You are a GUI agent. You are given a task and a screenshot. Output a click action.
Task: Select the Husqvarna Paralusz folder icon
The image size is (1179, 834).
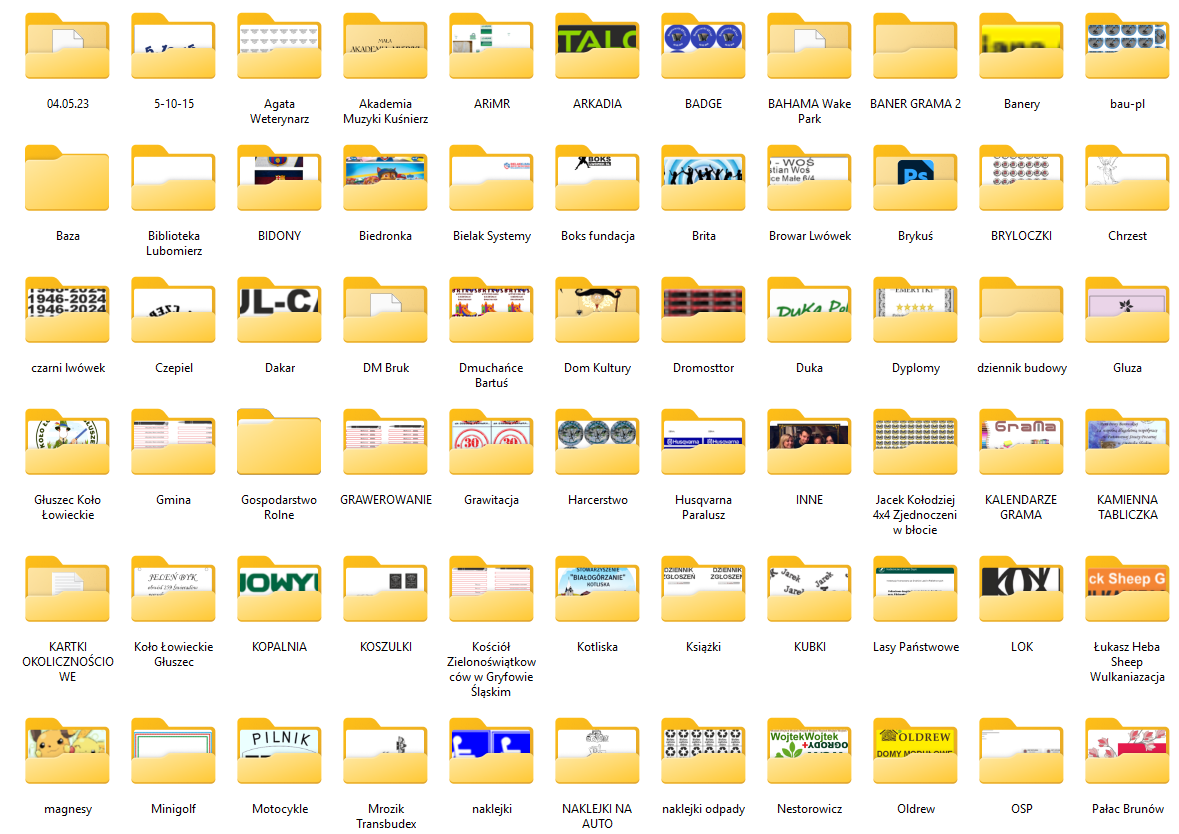coord(703,442)
